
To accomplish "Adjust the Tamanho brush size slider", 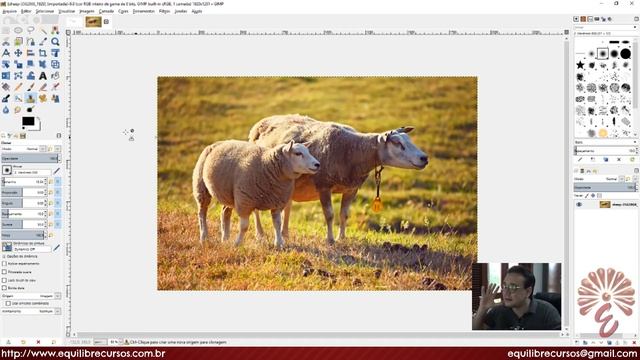I will coord(24,182).
